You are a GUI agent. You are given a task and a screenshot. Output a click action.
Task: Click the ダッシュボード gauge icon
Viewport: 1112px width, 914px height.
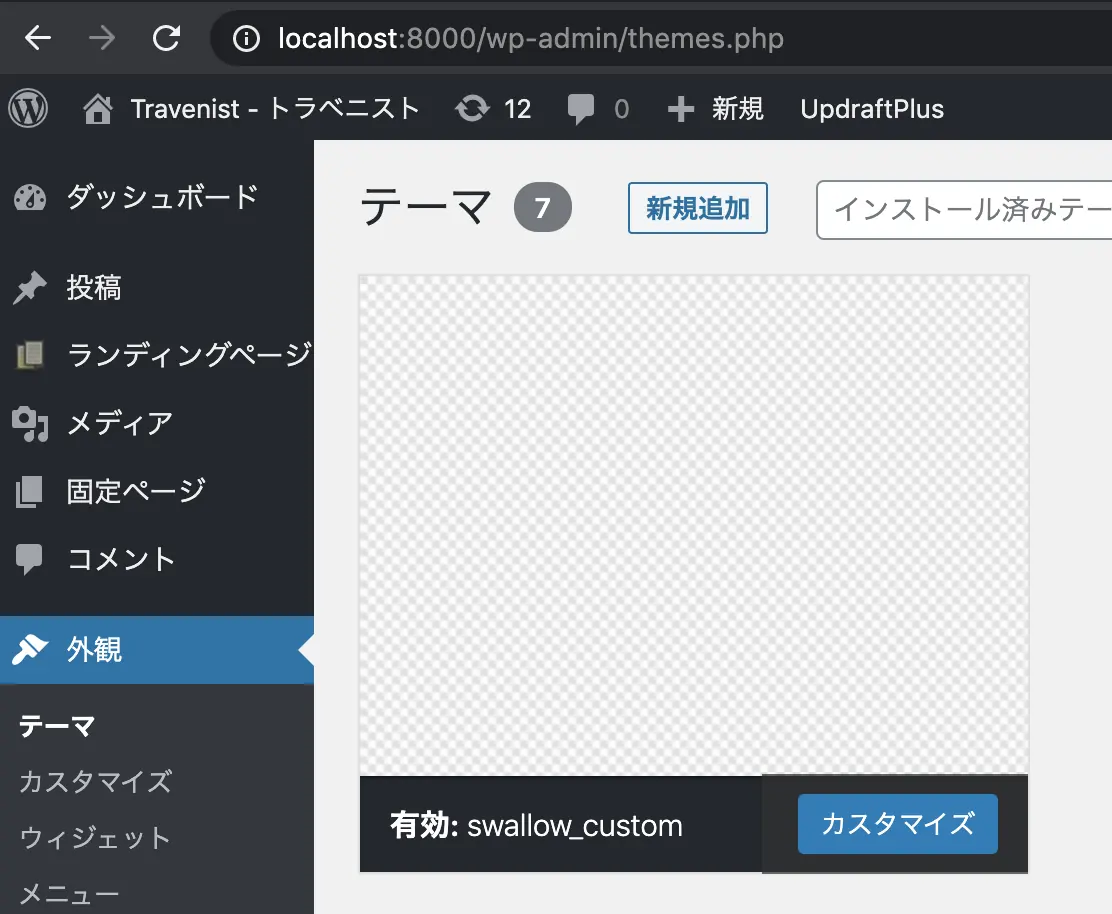[x=30, y=198]
